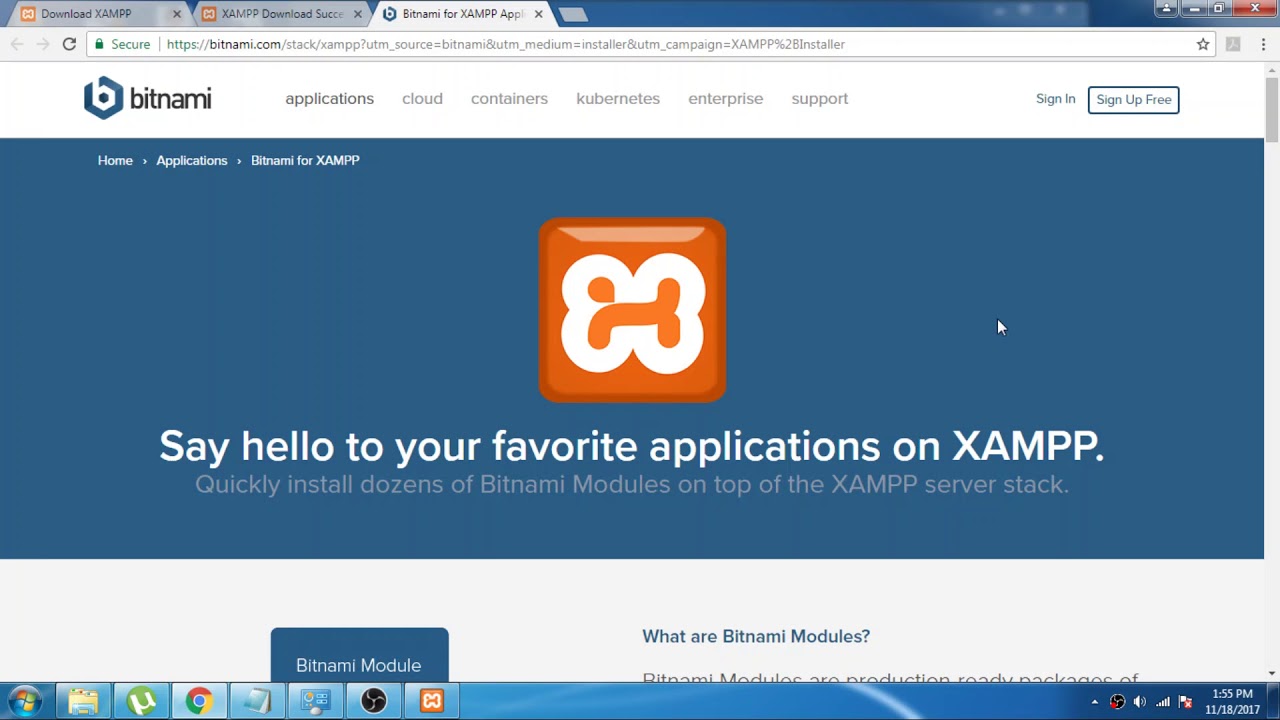Click the Action Center flag tray icon
The height and width of the screenshot is (720, 1280).
[1186, 702]
